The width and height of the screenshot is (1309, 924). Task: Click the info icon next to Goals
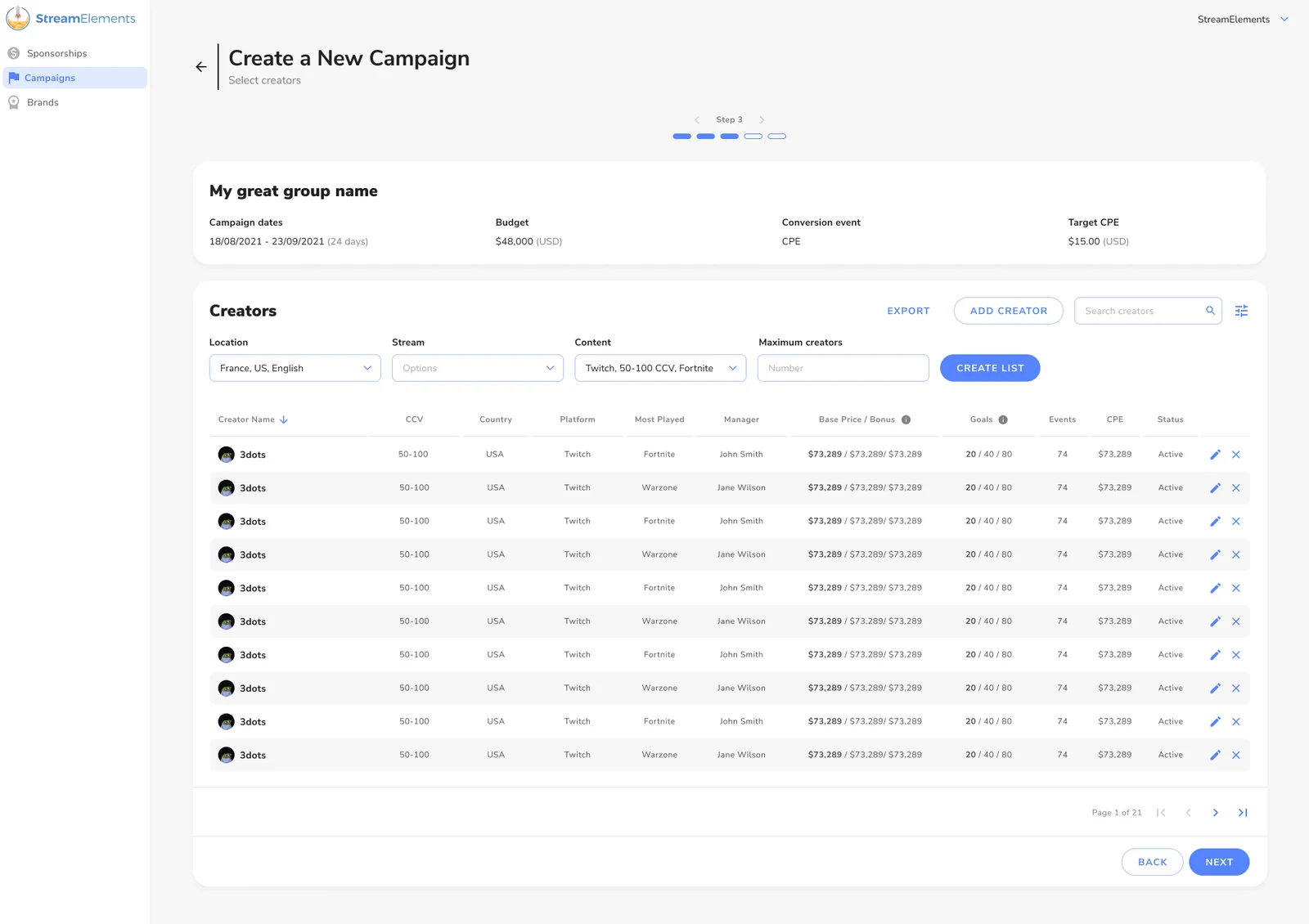click(1003, 419)
